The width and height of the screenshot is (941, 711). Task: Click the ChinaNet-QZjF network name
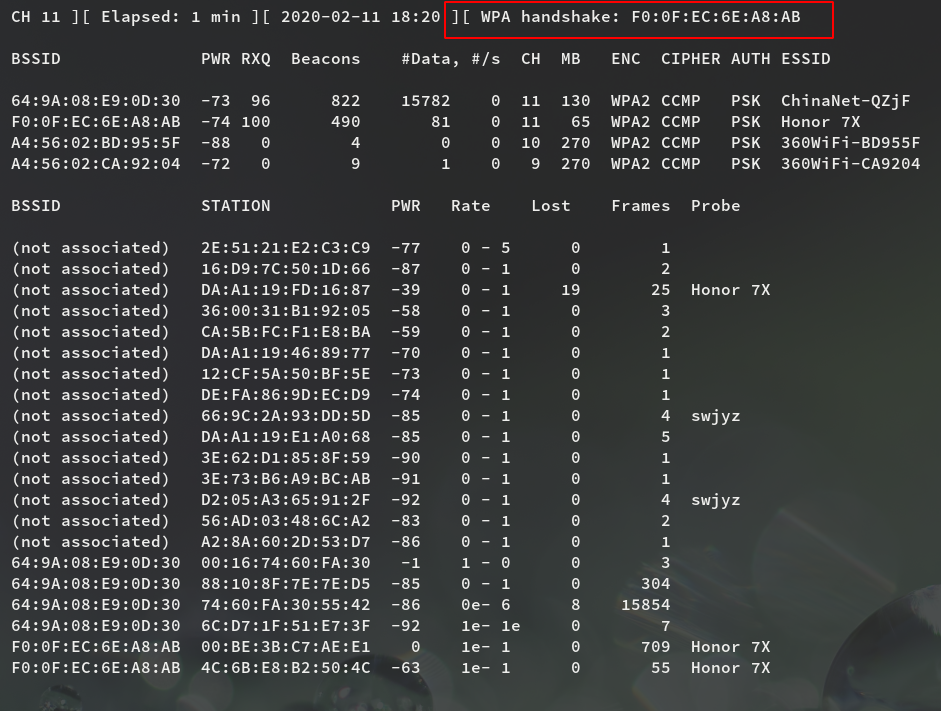[845, 101]
